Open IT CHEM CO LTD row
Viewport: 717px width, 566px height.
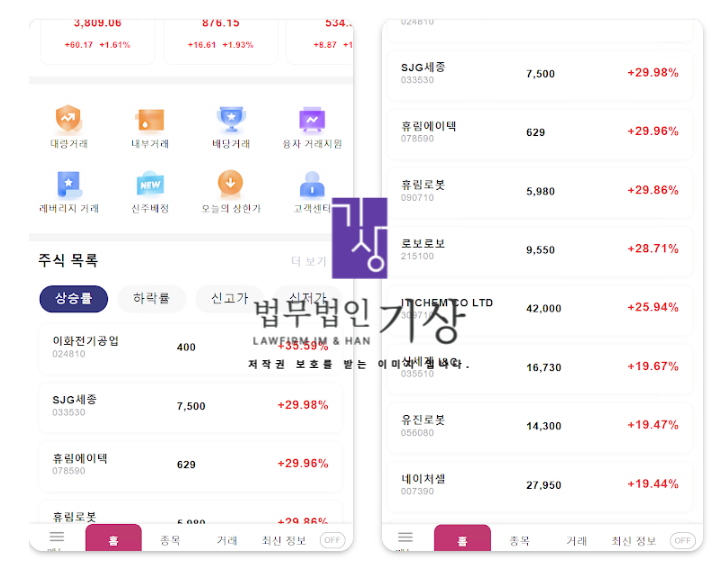coord(540,310)
